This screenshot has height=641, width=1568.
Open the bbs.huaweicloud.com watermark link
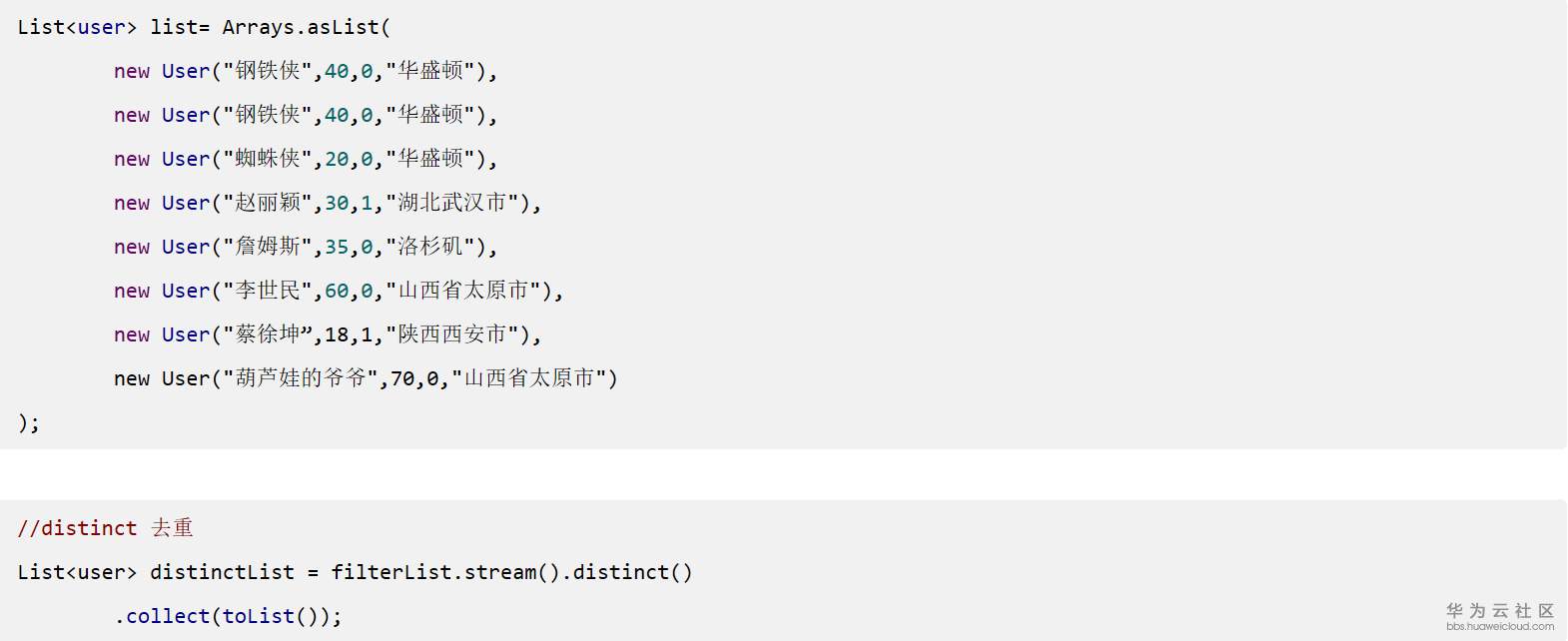1500,627
